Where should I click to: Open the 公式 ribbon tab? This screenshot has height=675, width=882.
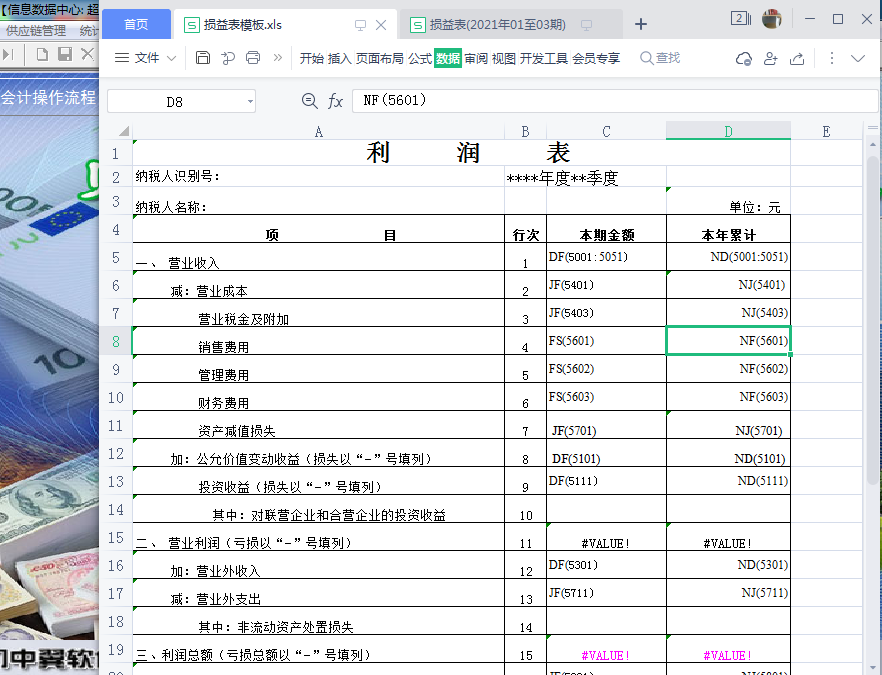click(420, 58)
